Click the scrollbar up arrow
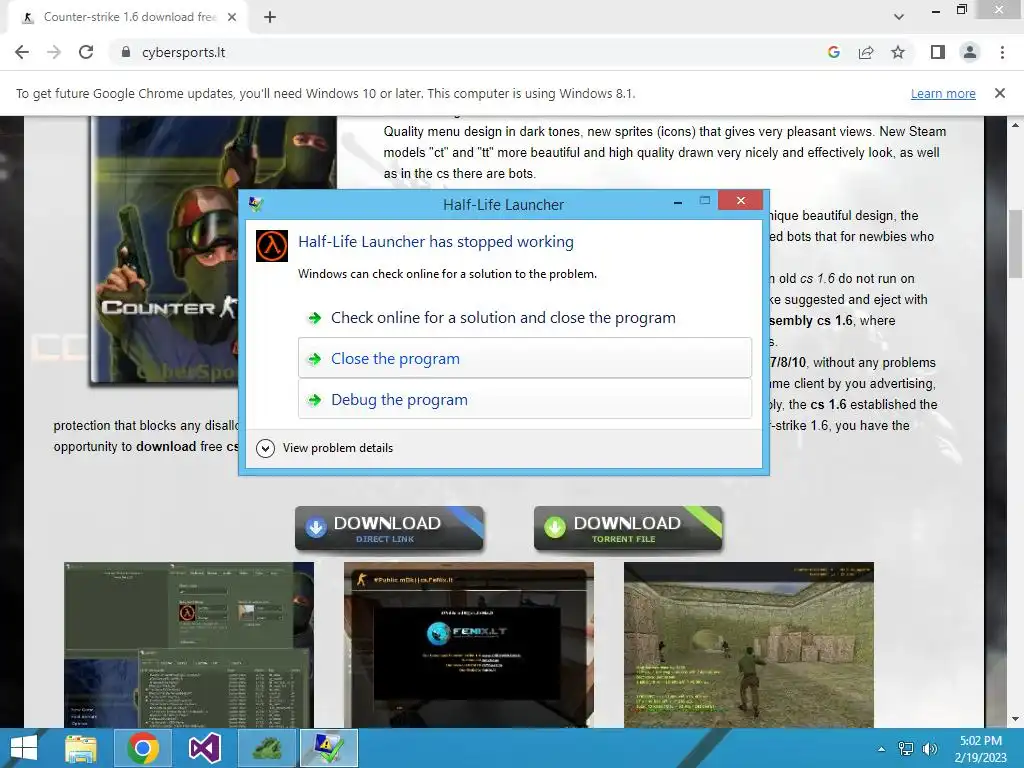This screenshot has height=768, width=1024. 1016,124
